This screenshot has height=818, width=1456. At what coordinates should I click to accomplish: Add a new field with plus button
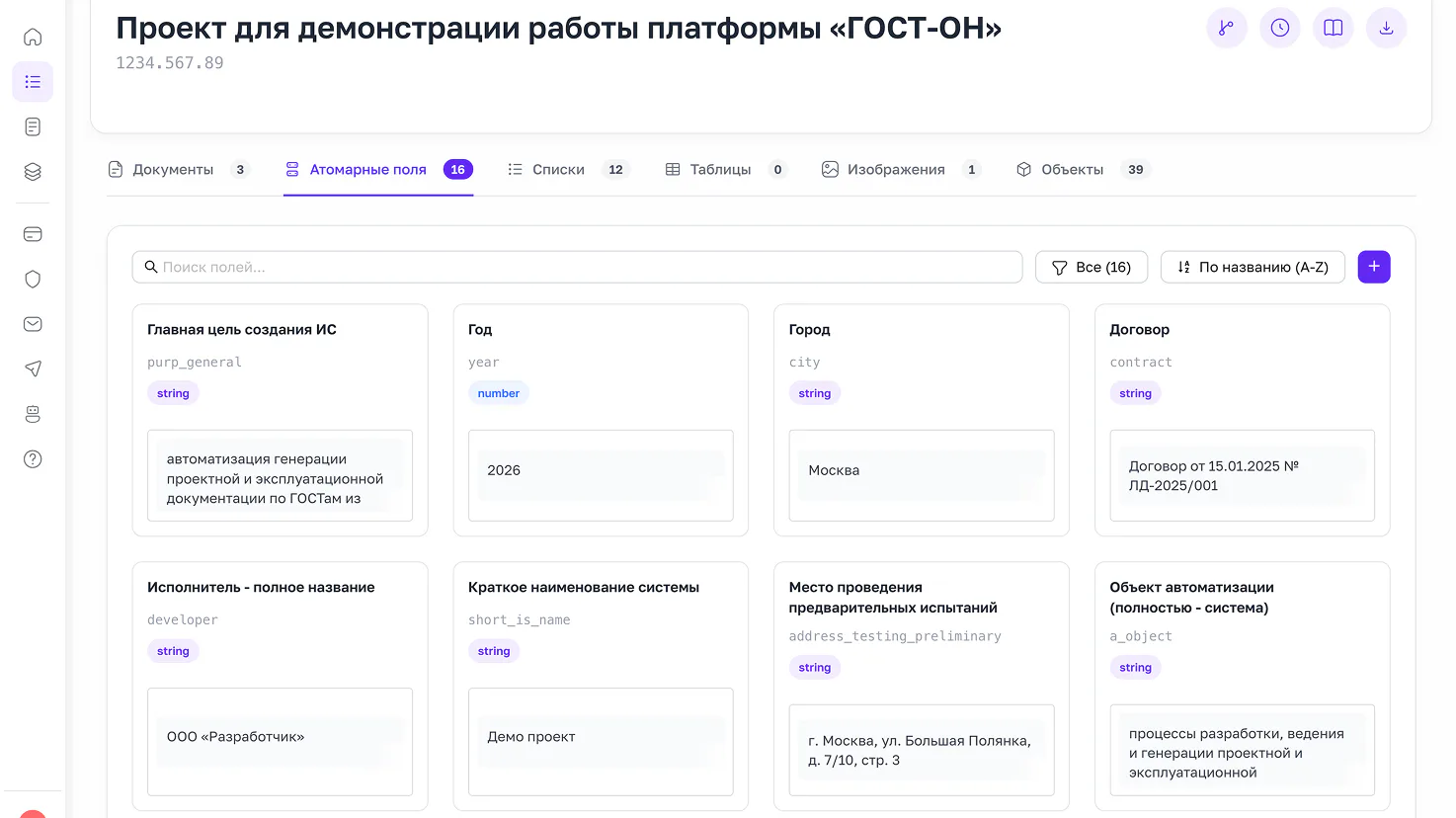pos(1374,267)
